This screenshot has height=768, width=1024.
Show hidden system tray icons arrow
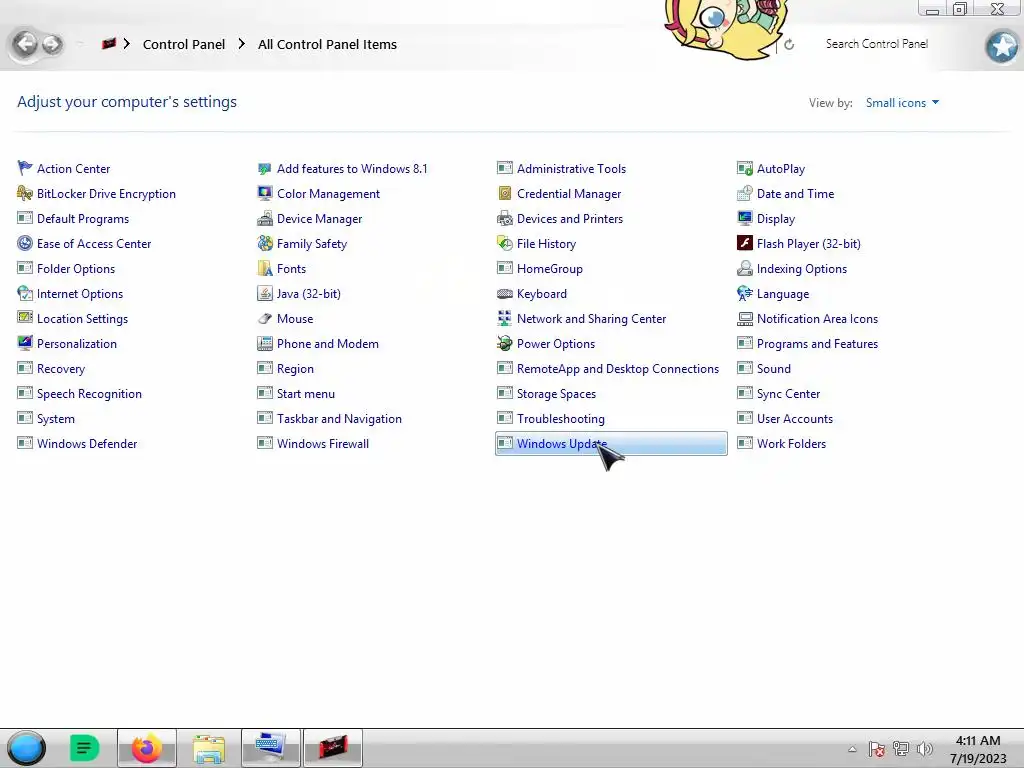(852, 749)
